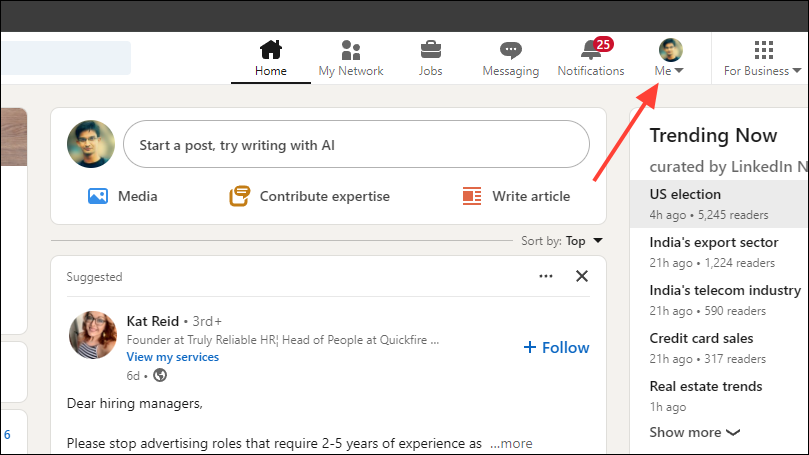
Task: Open Kat Reid's profile name link
Action: tap(153, 321)
